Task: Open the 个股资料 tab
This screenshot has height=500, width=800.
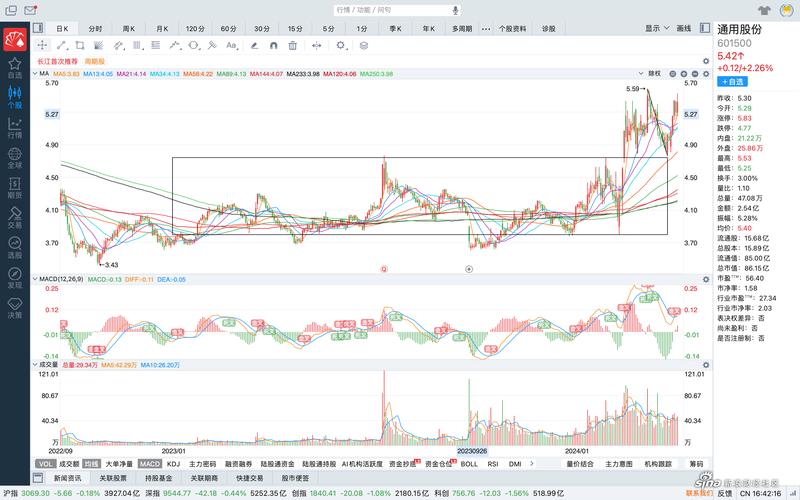Action: [x=514, y=29]
